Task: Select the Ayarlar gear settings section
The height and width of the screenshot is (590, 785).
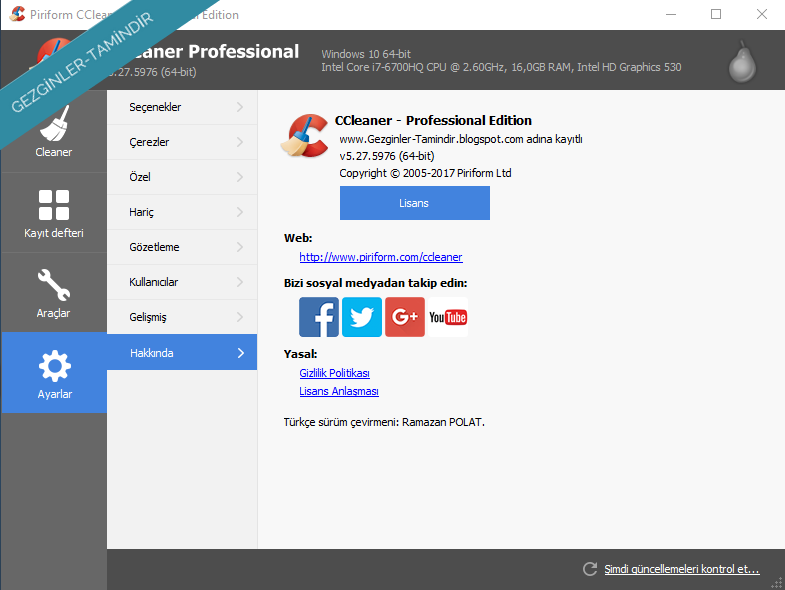Action: [54, 373]
